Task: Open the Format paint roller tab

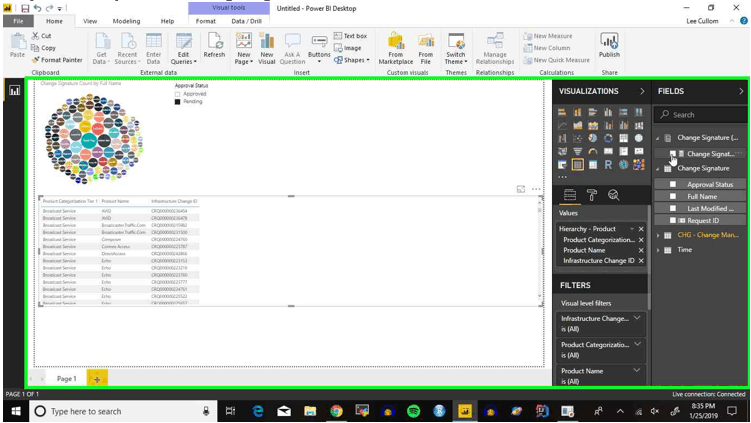Action: 592,195
